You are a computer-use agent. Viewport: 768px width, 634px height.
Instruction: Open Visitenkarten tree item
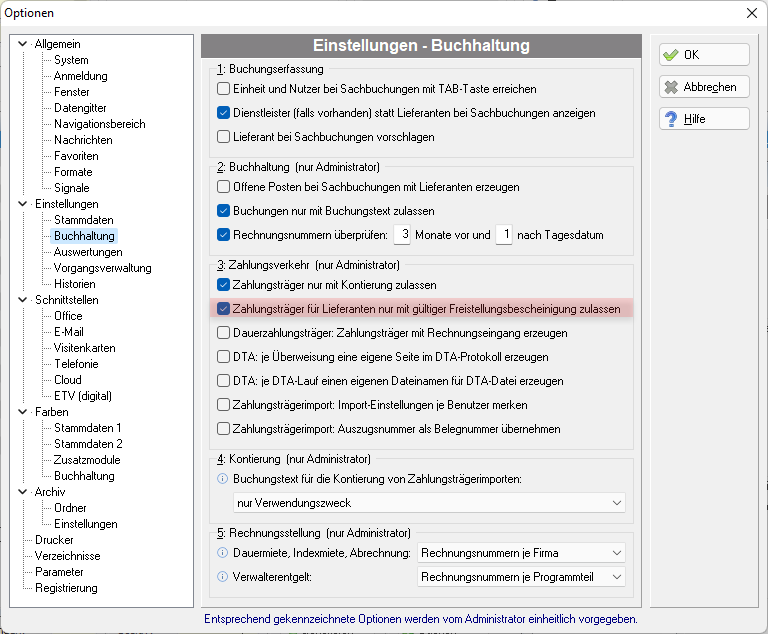84,348
